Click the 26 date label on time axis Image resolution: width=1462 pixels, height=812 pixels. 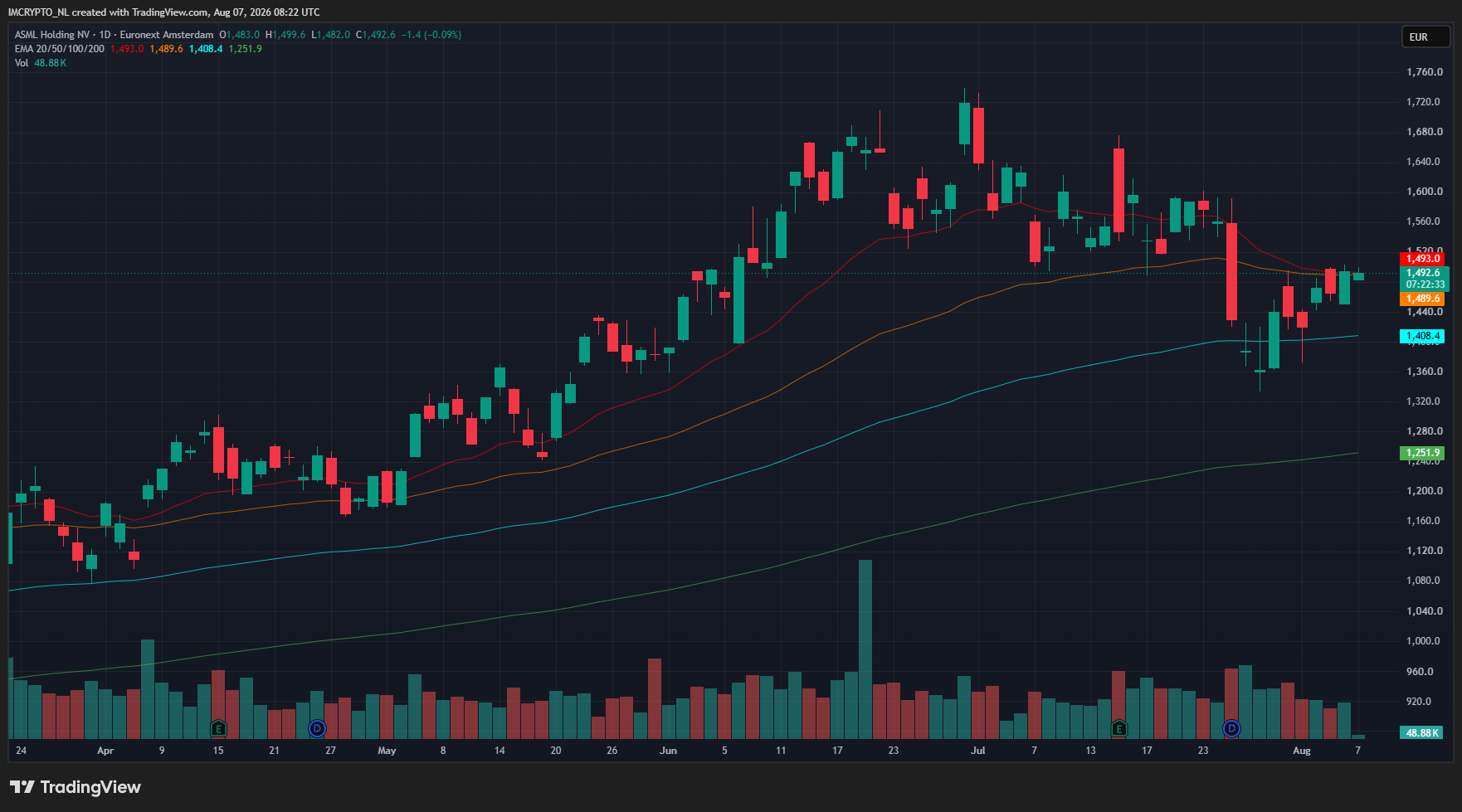point(612,751)
